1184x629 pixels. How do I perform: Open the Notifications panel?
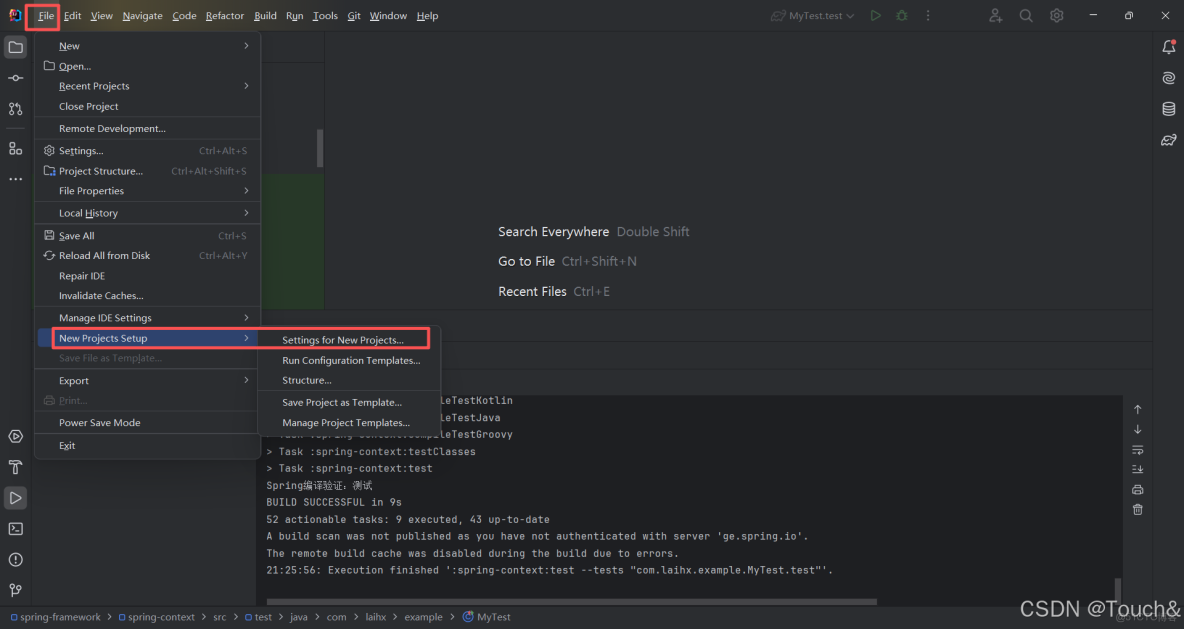click(1168, 46)
